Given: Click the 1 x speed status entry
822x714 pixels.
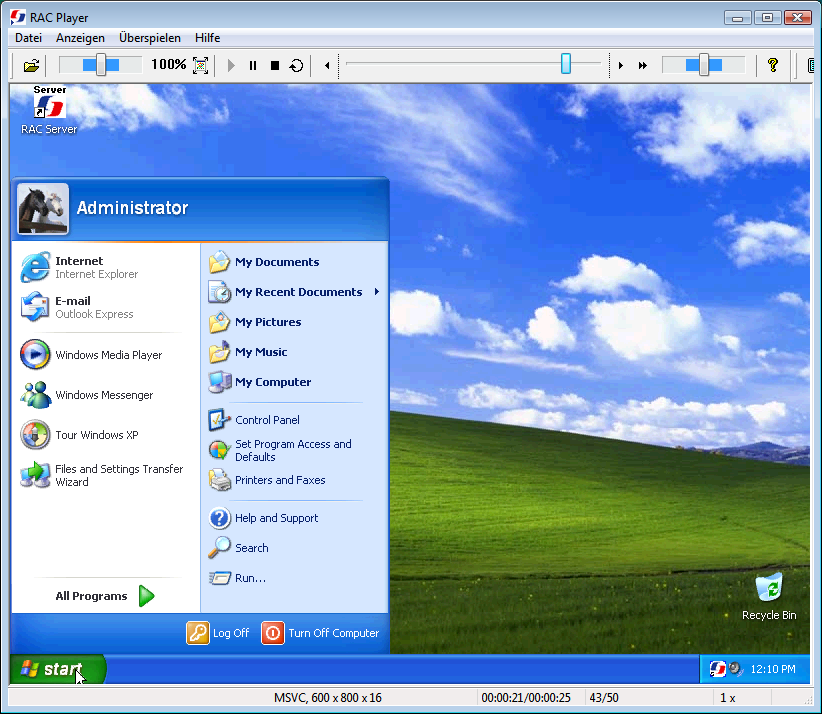Looking at the screenshot, I should click(728, 698).
